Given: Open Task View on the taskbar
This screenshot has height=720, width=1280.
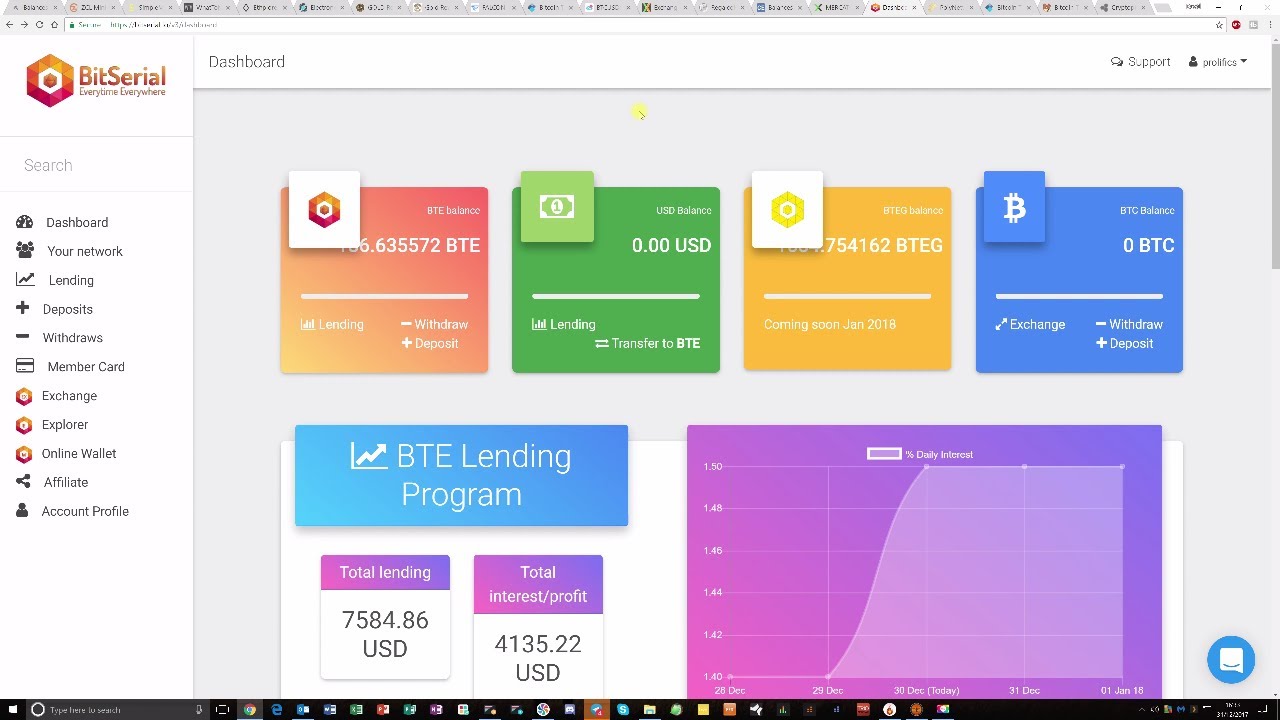Looking at the screenshot, I should pos(222,710).
